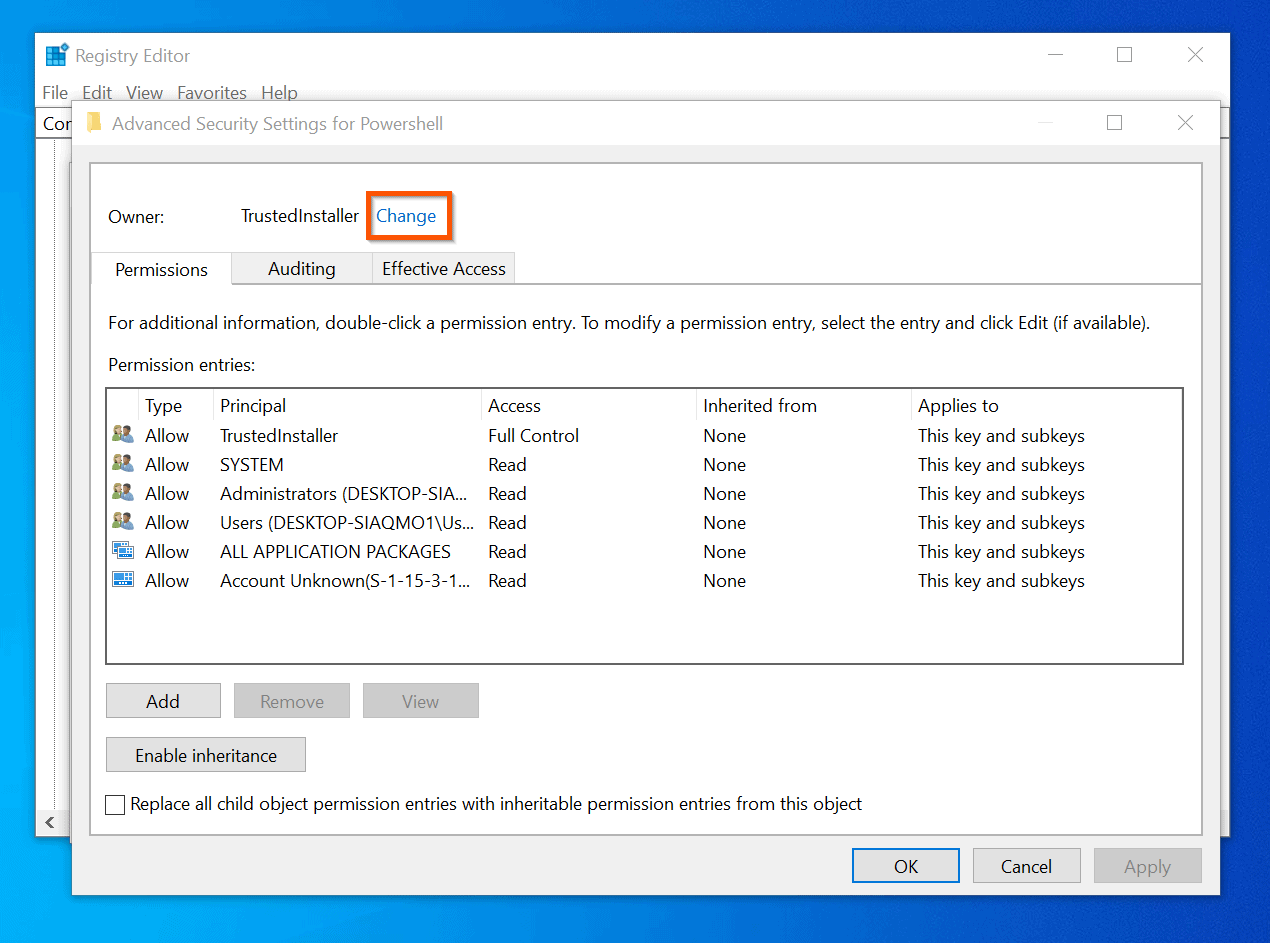Select the Administrators (DESKTOP-SIA...) entry
Screen dimensions: 1270x943
(644, 494)
